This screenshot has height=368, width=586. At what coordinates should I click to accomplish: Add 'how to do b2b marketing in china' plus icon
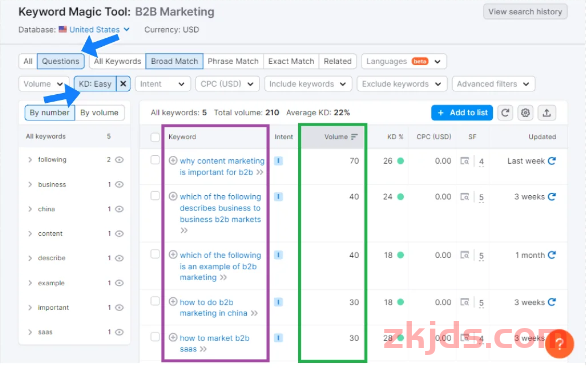(173, 301)
